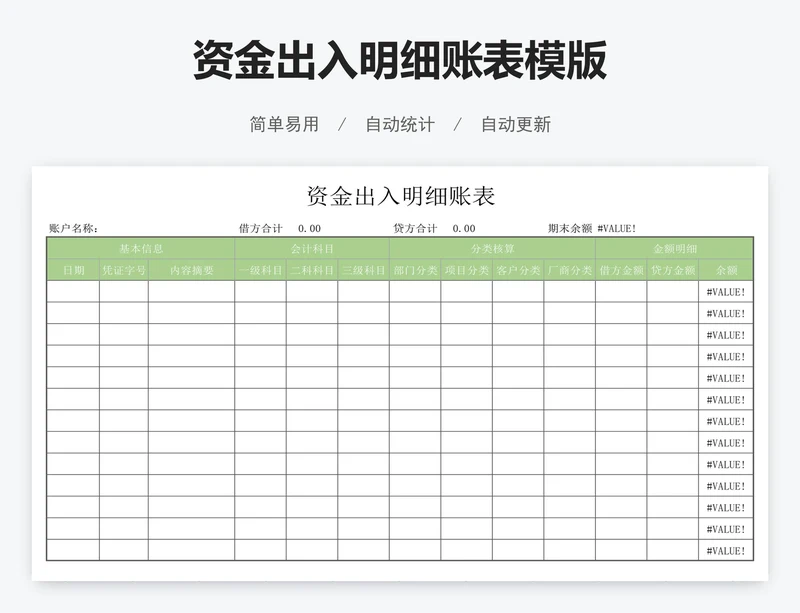Click the 借方合计 label
The height and width of the screenshot is (613, 800).
[x=260, y=228]
